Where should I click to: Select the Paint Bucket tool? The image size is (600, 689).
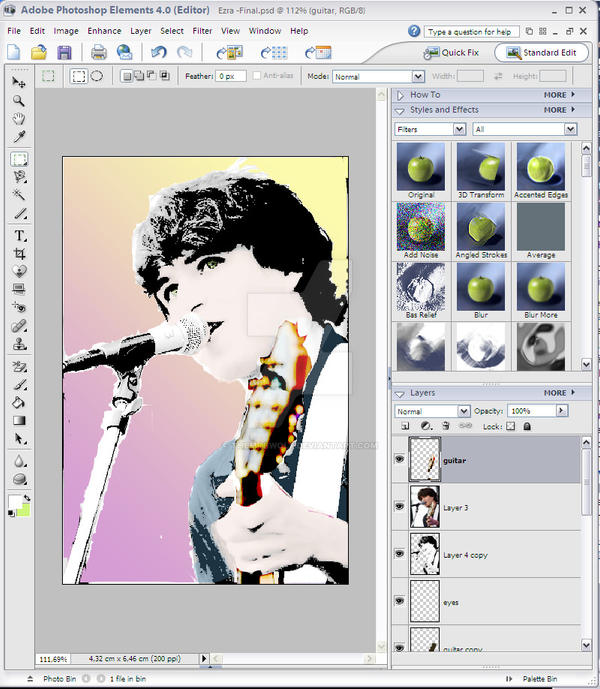coord(19,402)
